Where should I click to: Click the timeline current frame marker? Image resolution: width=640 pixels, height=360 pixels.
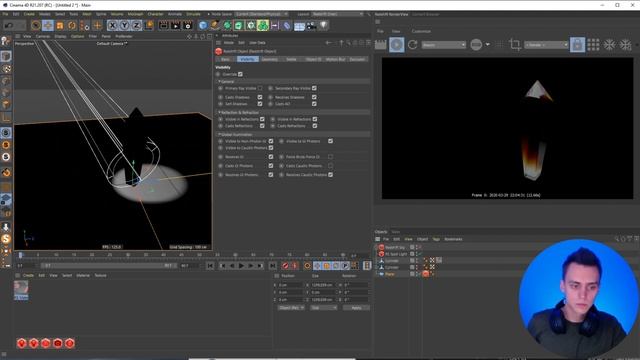20,255
